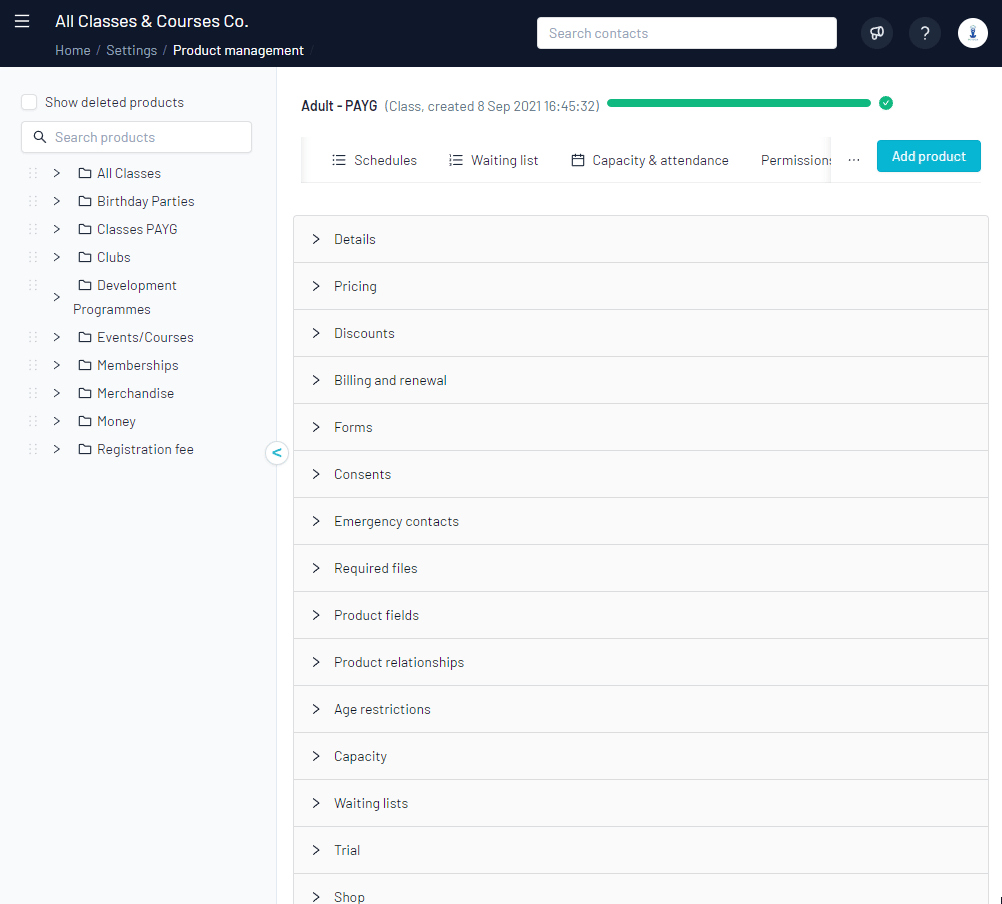Open the announcements megaphone icon
Screen dimensions: 1002x904
(876, 33)
